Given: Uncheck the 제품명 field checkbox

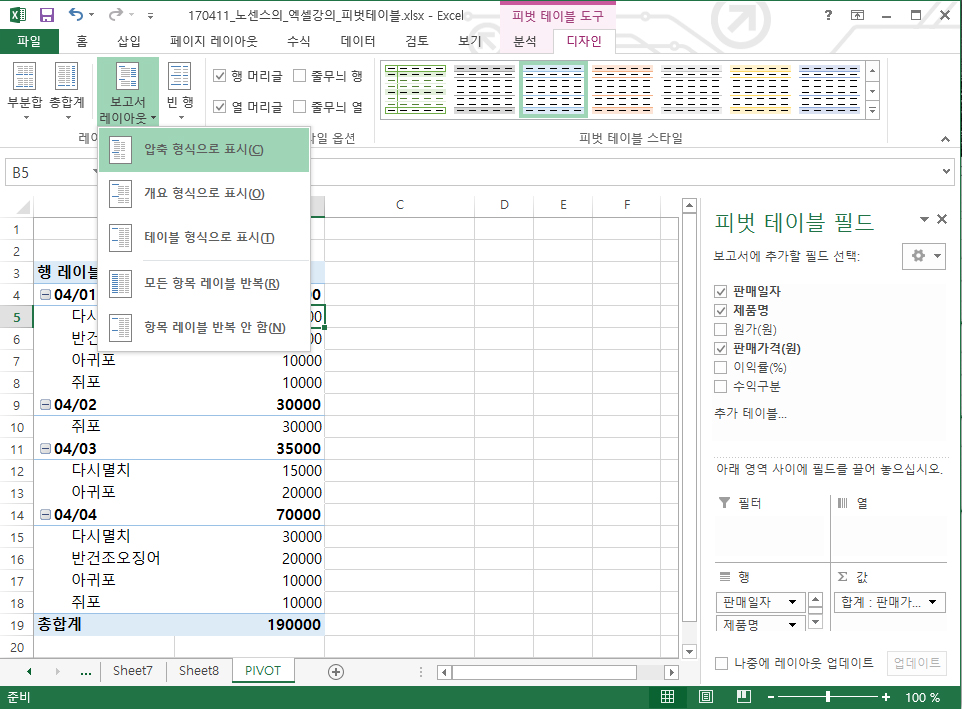Looking at the screenshot, I should tap(721, 310).
